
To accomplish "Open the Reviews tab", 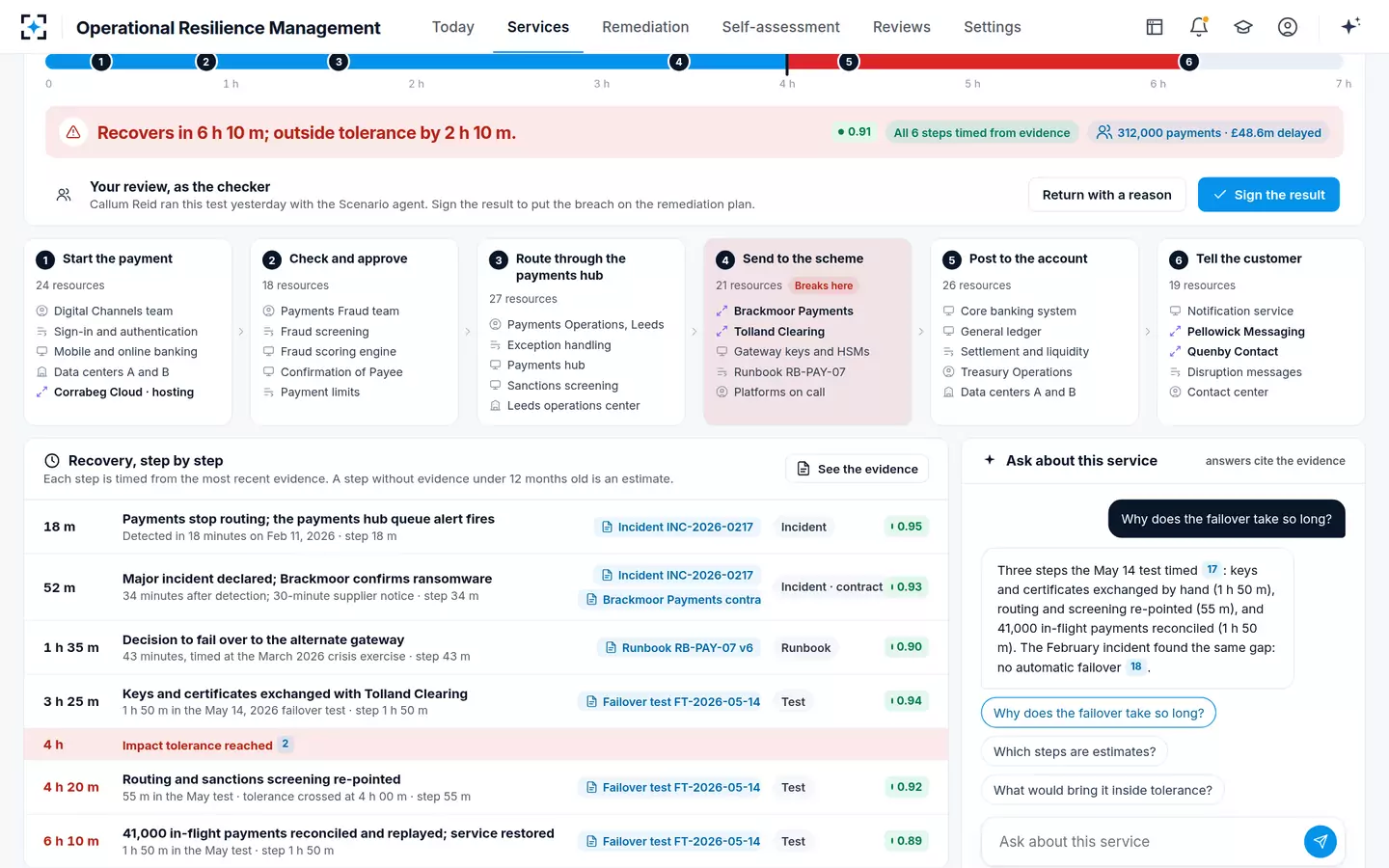I will [902, 27].
